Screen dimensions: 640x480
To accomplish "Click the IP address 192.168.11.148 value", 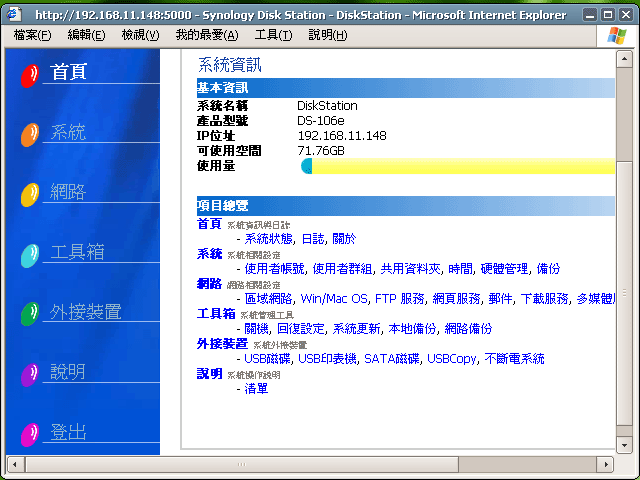I will click(342, 136).
